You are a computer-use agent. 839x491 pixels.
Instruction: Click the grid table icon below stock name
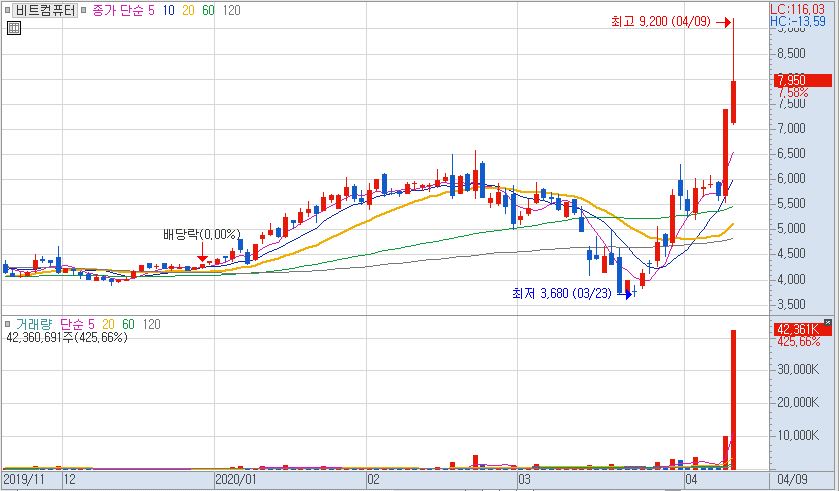tap(13, 28)
